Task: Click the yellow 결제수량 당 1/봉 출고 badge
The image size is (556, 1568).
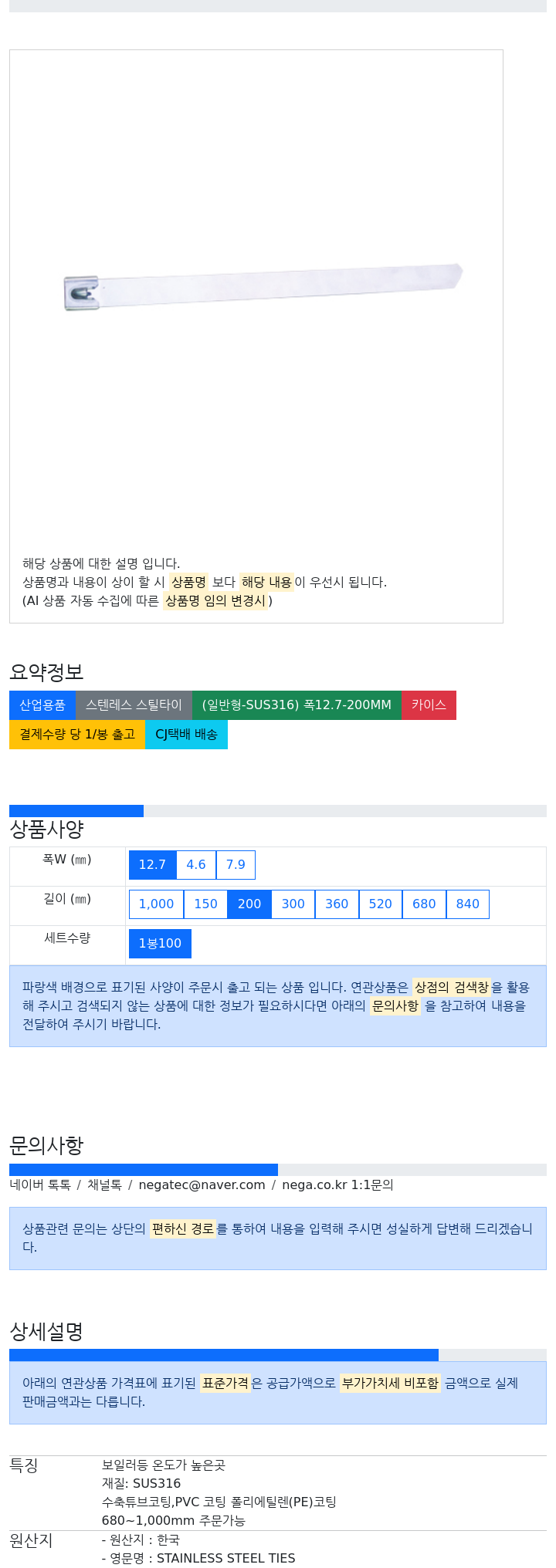Action: click(77, 735)
